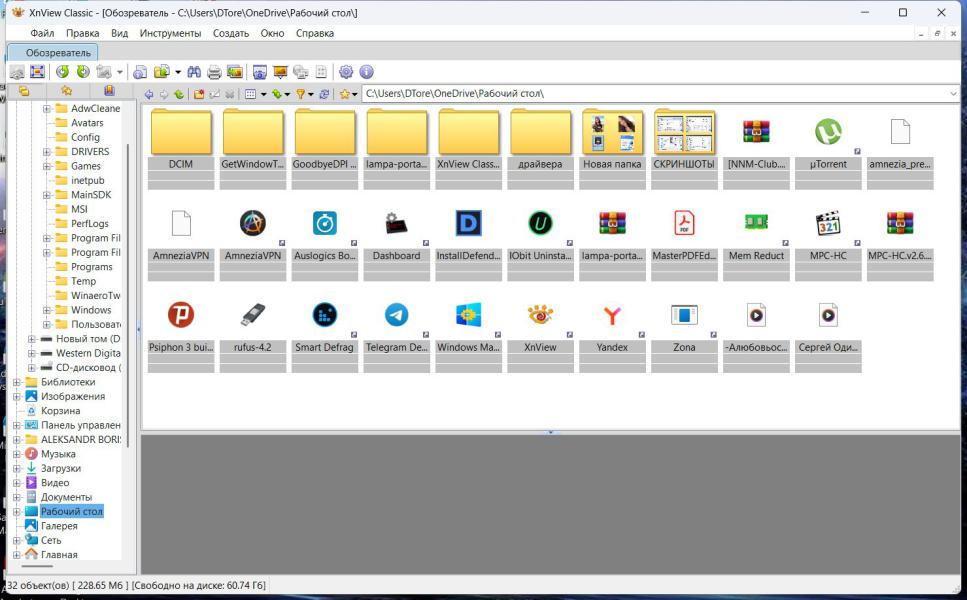This screenshot has width=967, height=600.
Task: Click the binoculars search icon in toolbar
Action: [195, 72]
